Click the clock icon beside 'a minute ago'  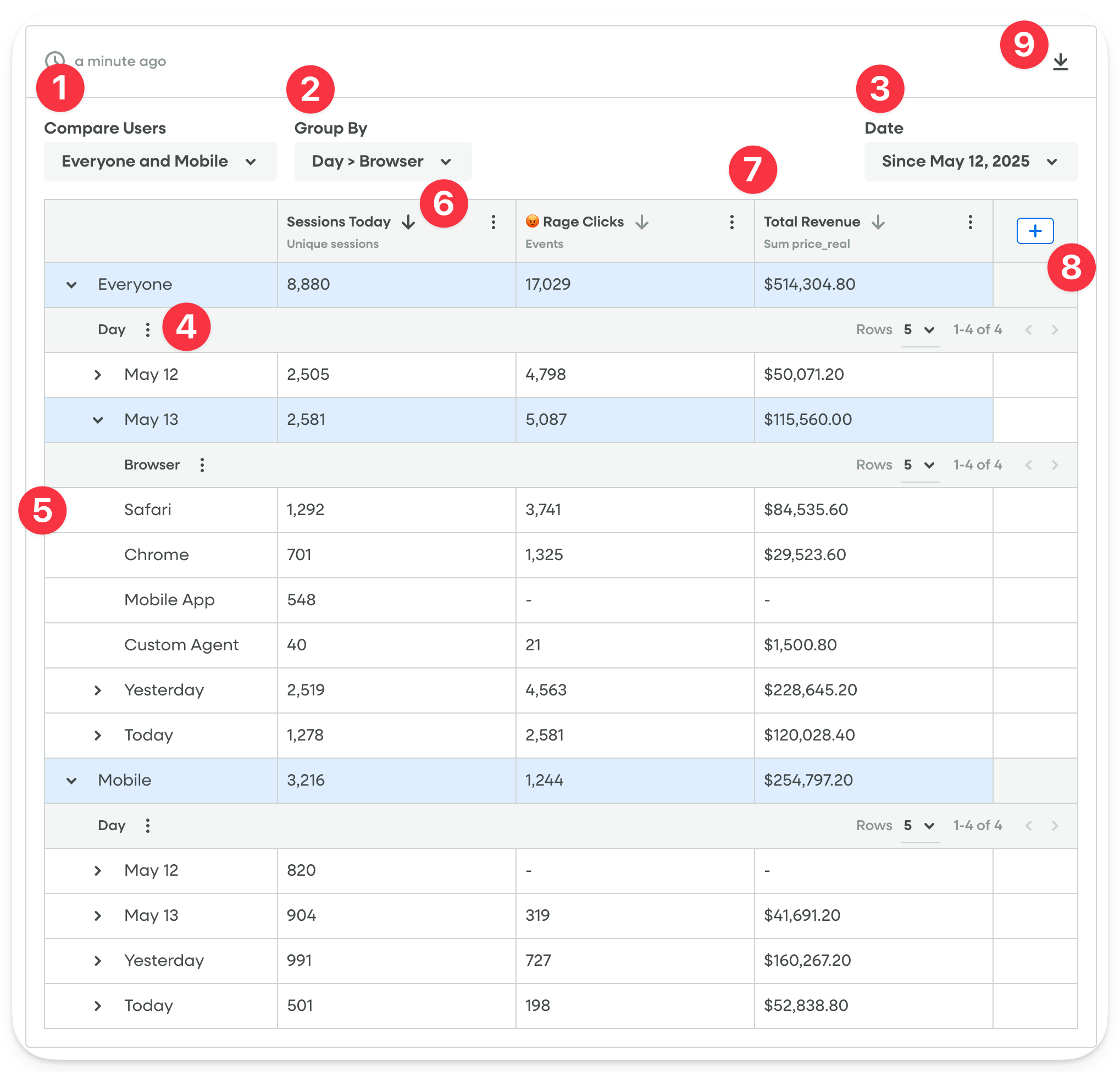click(54, 60)
